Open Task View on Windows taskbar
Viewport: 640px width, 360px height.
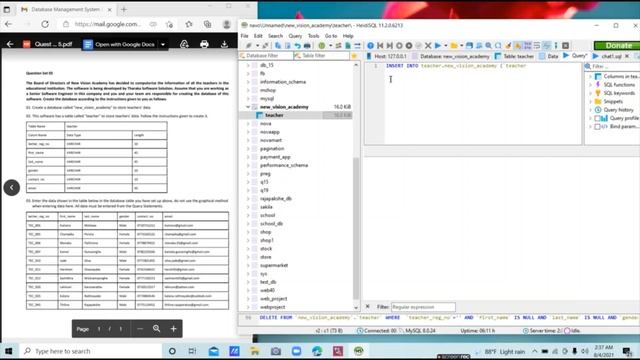tap(192, 351)
